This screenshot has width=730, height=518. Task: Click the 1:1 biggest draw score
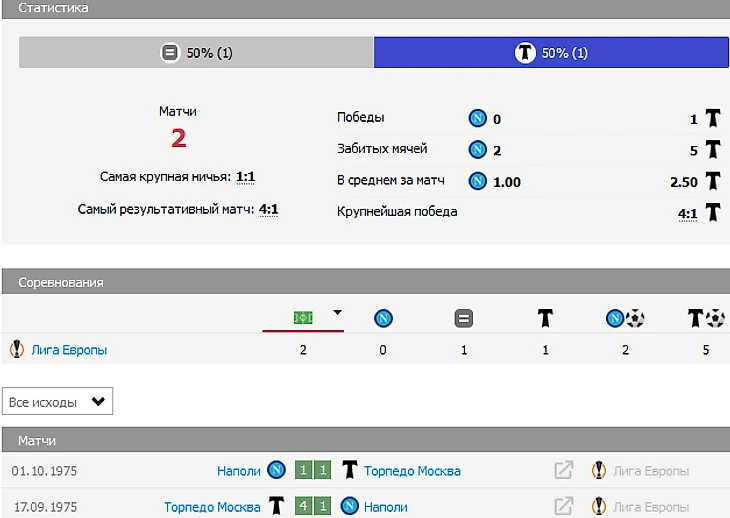(x=245, y=177)
